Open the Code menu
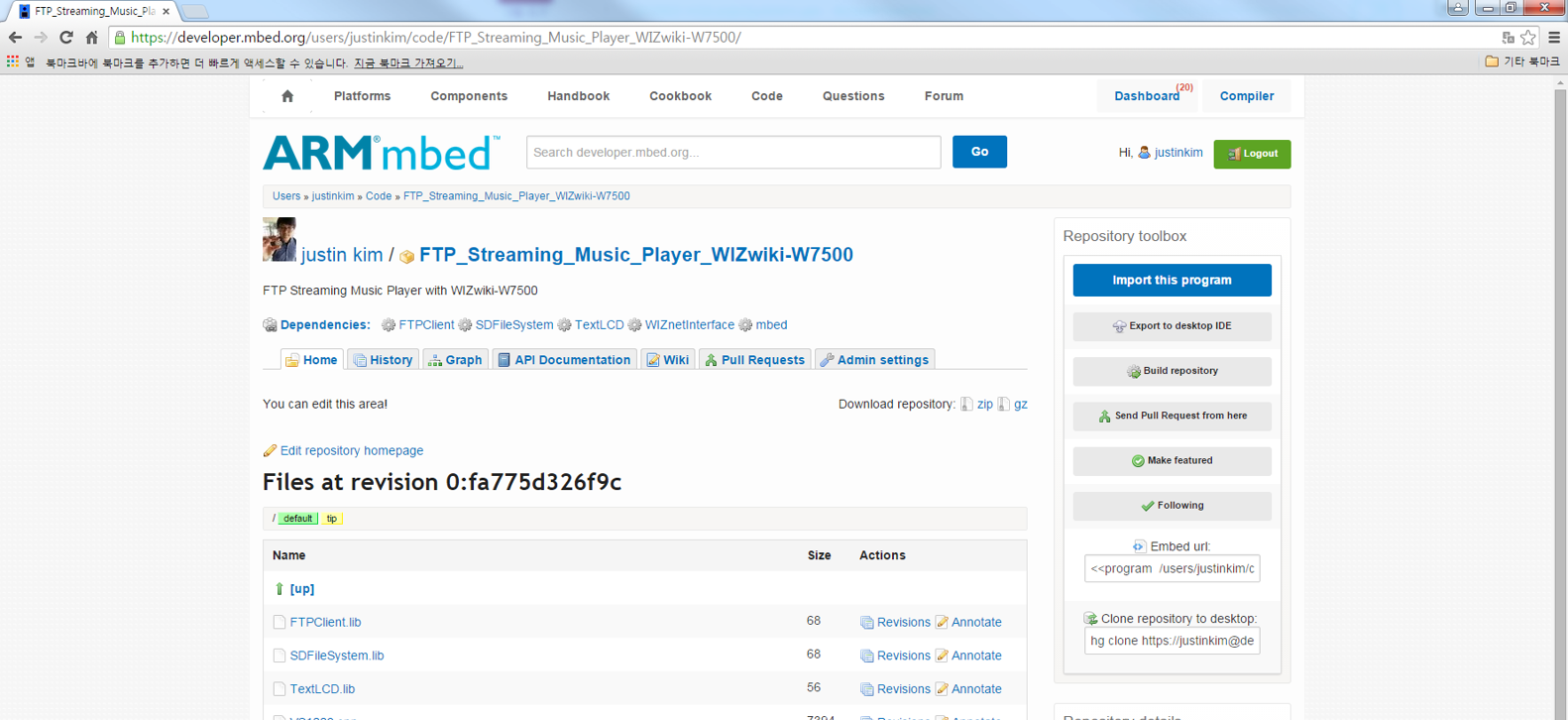Viewport: 1568px width, 720px height. (767, 96)
